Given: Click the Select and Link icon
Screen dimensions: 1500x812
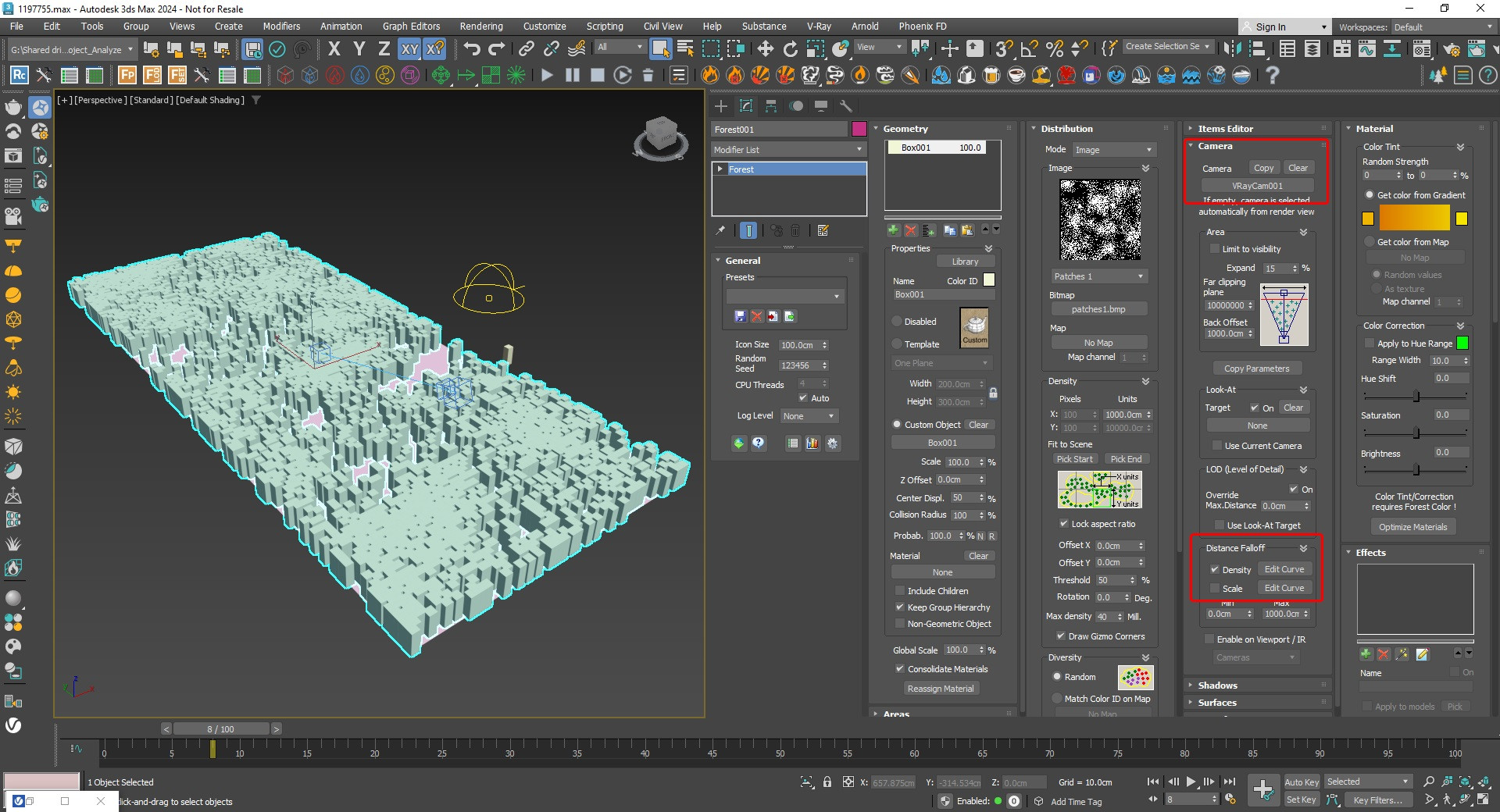Looking at the screenshot, I should [527, 48].
